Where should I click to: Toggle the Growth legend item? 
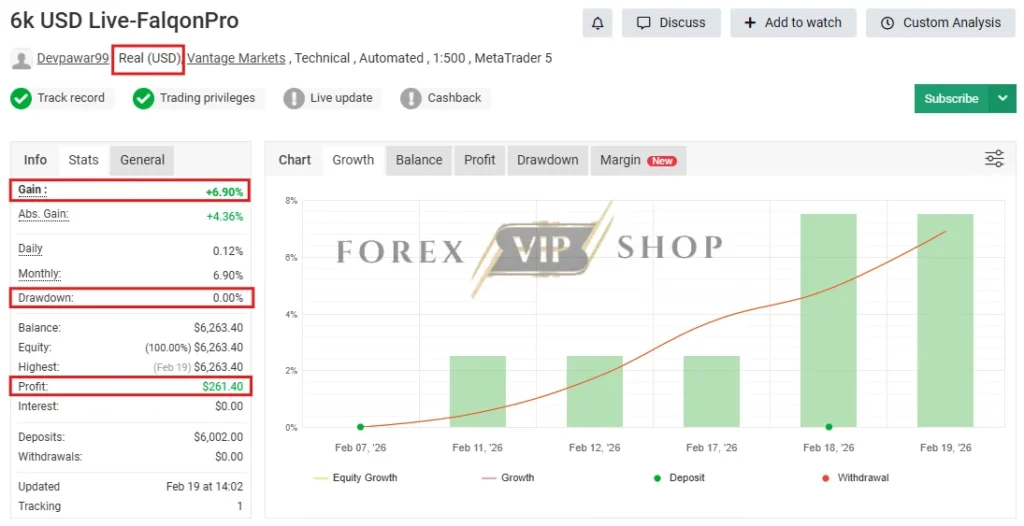tap(508, 478)
